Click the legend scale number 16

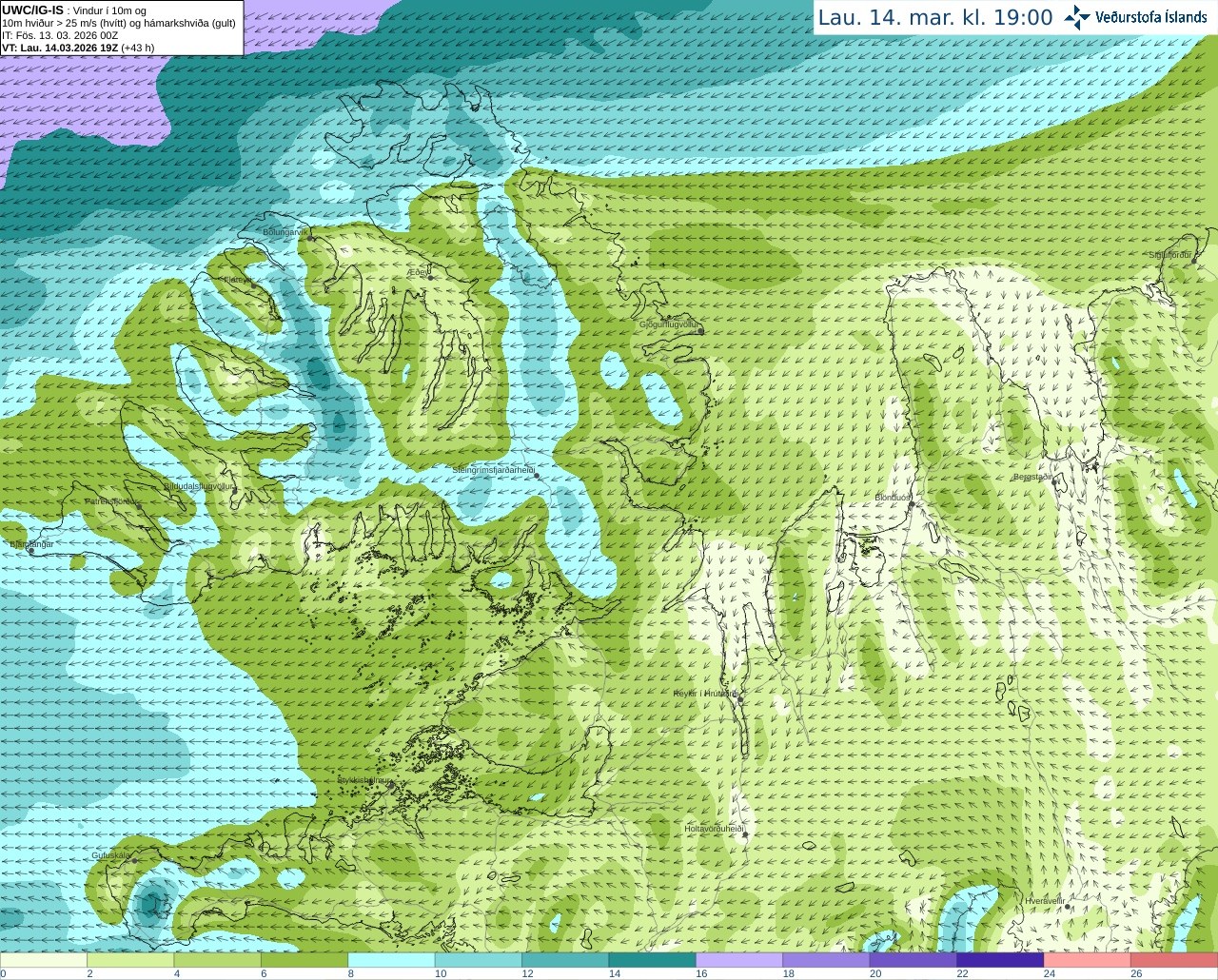(x=701, y=973)
